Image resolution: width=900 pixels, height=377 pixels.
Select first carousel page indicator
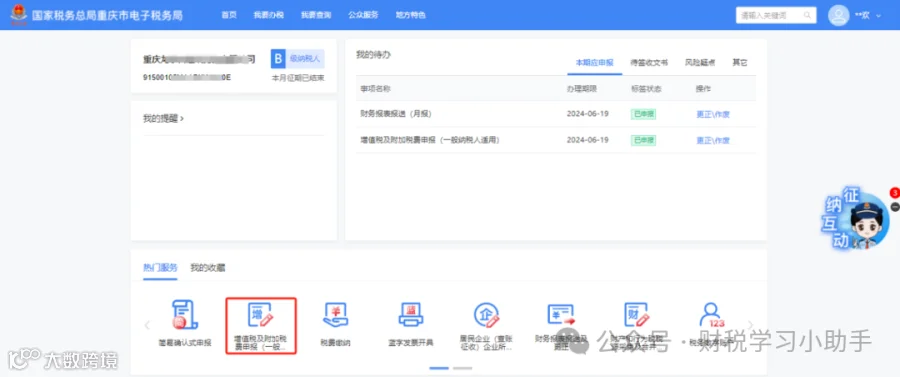point(439,368)
